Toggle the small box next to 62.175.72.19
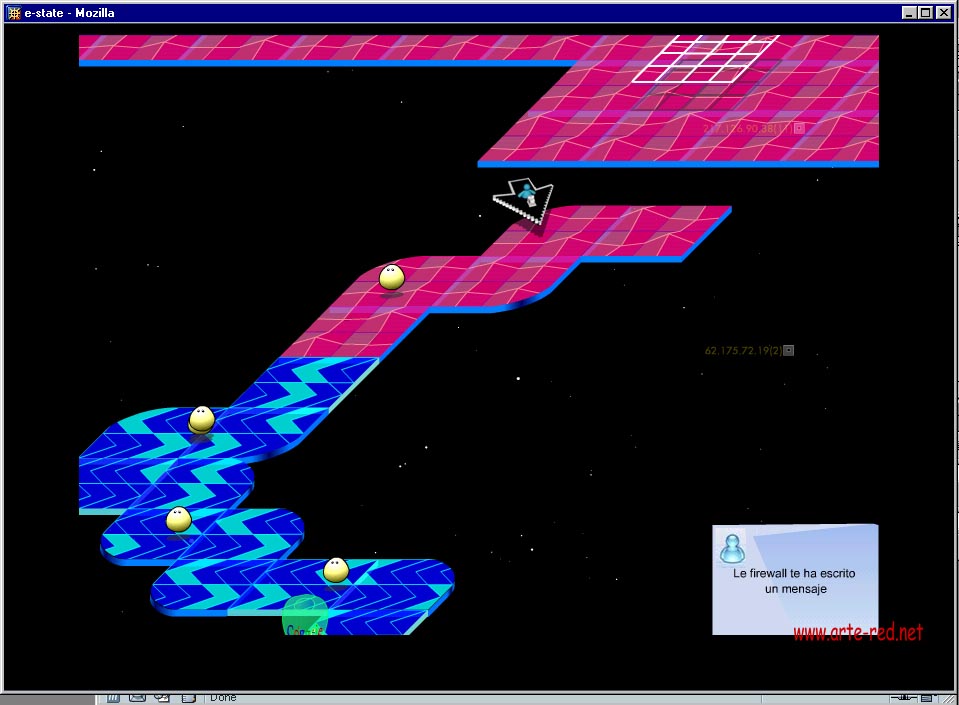Image resolution: width=959 pixels, height=705 pixels. pyautogui.click(x=789, y=351)
